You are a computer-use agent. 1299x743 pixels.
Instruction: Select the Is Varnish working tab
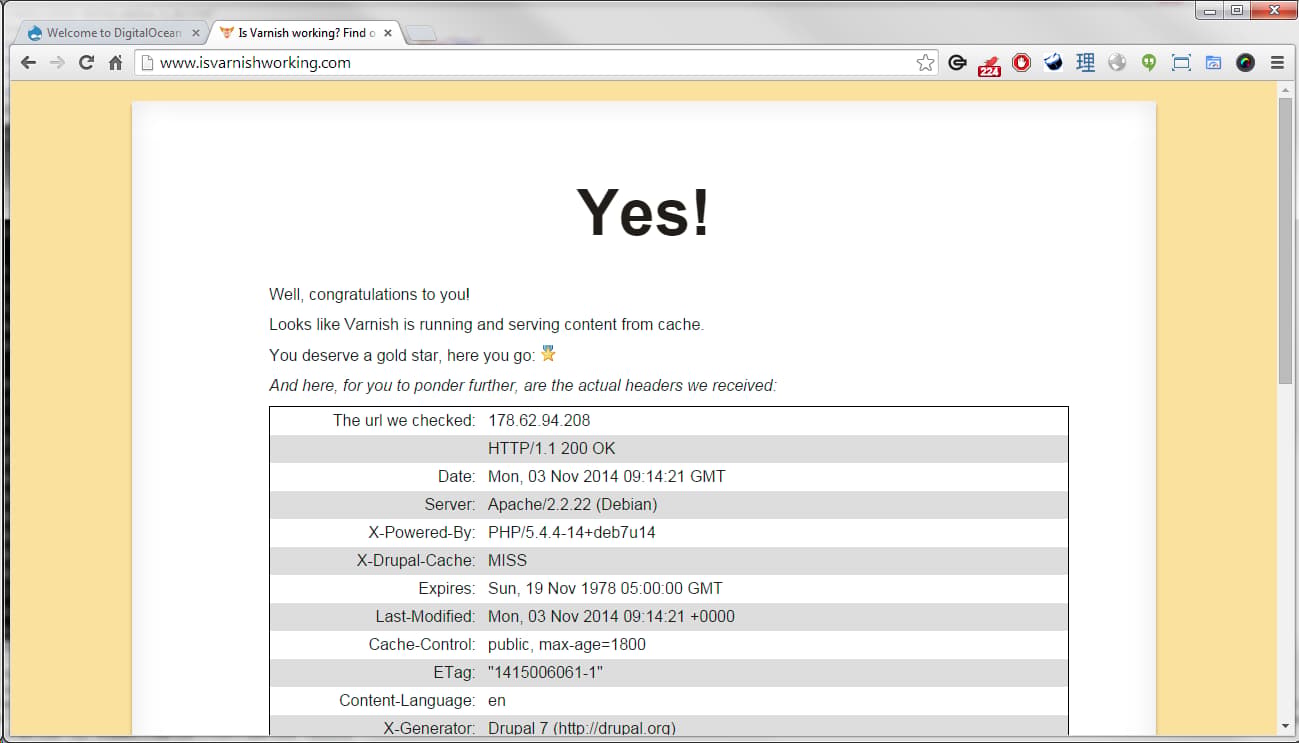[x=306, y=33]
